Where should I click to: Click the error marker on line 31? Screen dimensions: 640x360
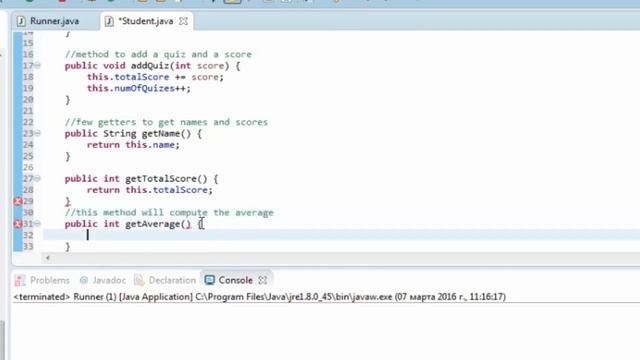18,224
